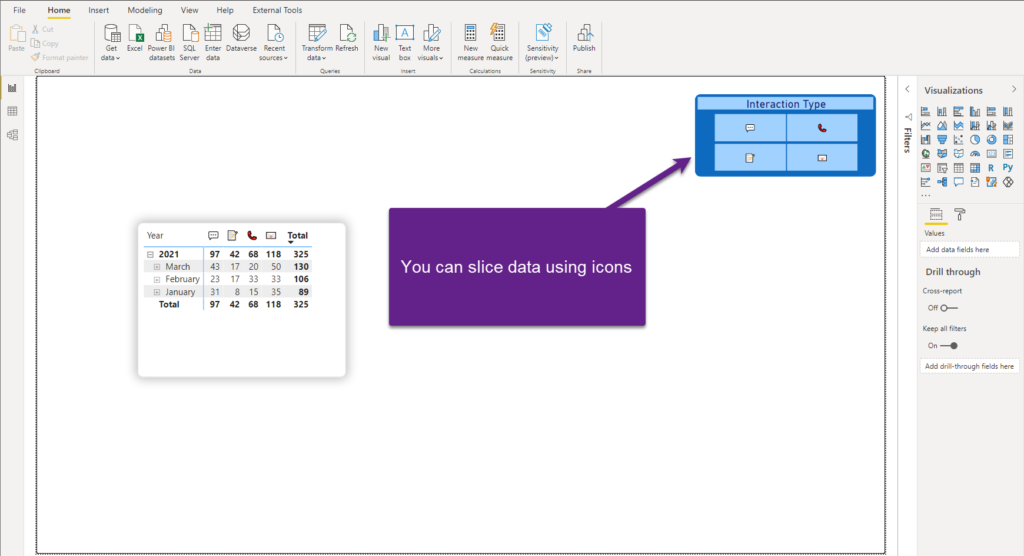
Task: Switch to Report view in left sidebar
Action: click(x=12, y=88)
